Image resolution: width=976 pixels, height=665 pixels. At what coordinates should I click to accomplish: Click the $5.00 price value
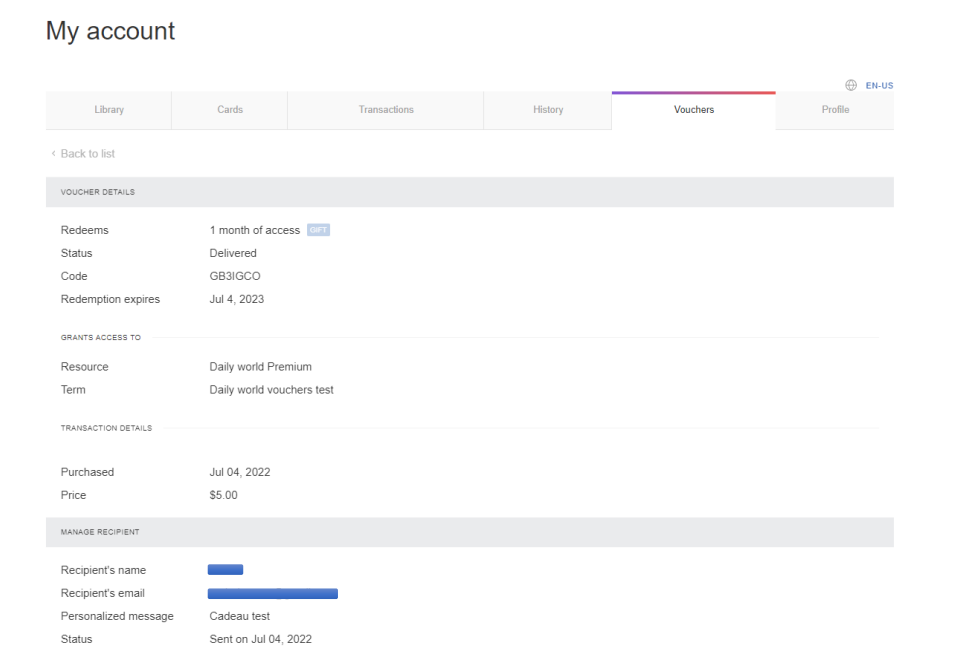(x=223, y=495)
